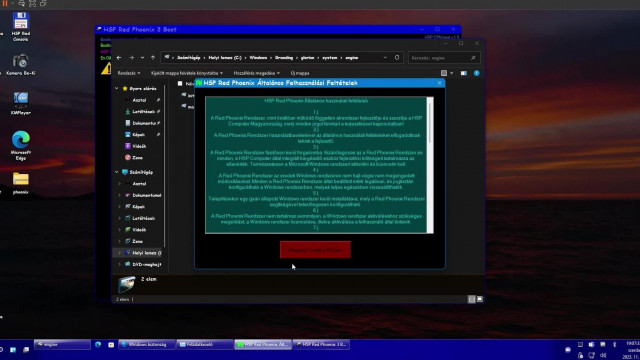The image size is (640, 360).
Task: Switch to large icons view in status bar
Action: 480,299
